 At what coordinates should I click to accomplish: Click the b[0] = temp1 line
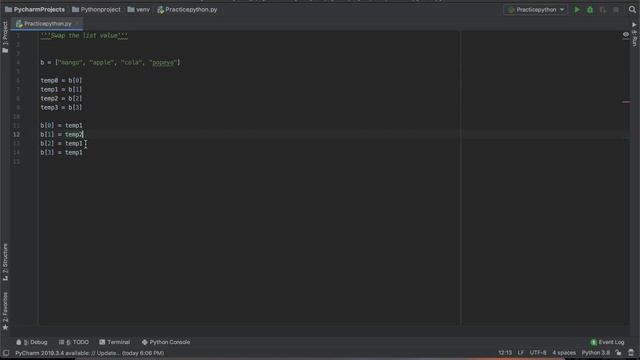[x=61, y=125]
